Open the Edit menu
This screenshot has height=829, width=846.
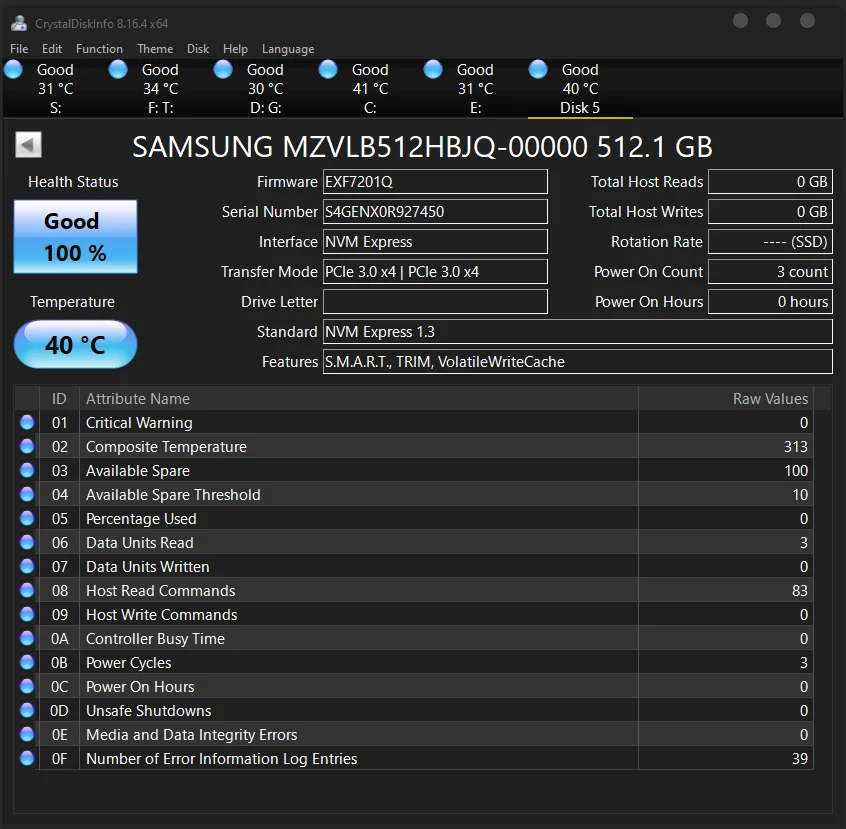point(52,49)
